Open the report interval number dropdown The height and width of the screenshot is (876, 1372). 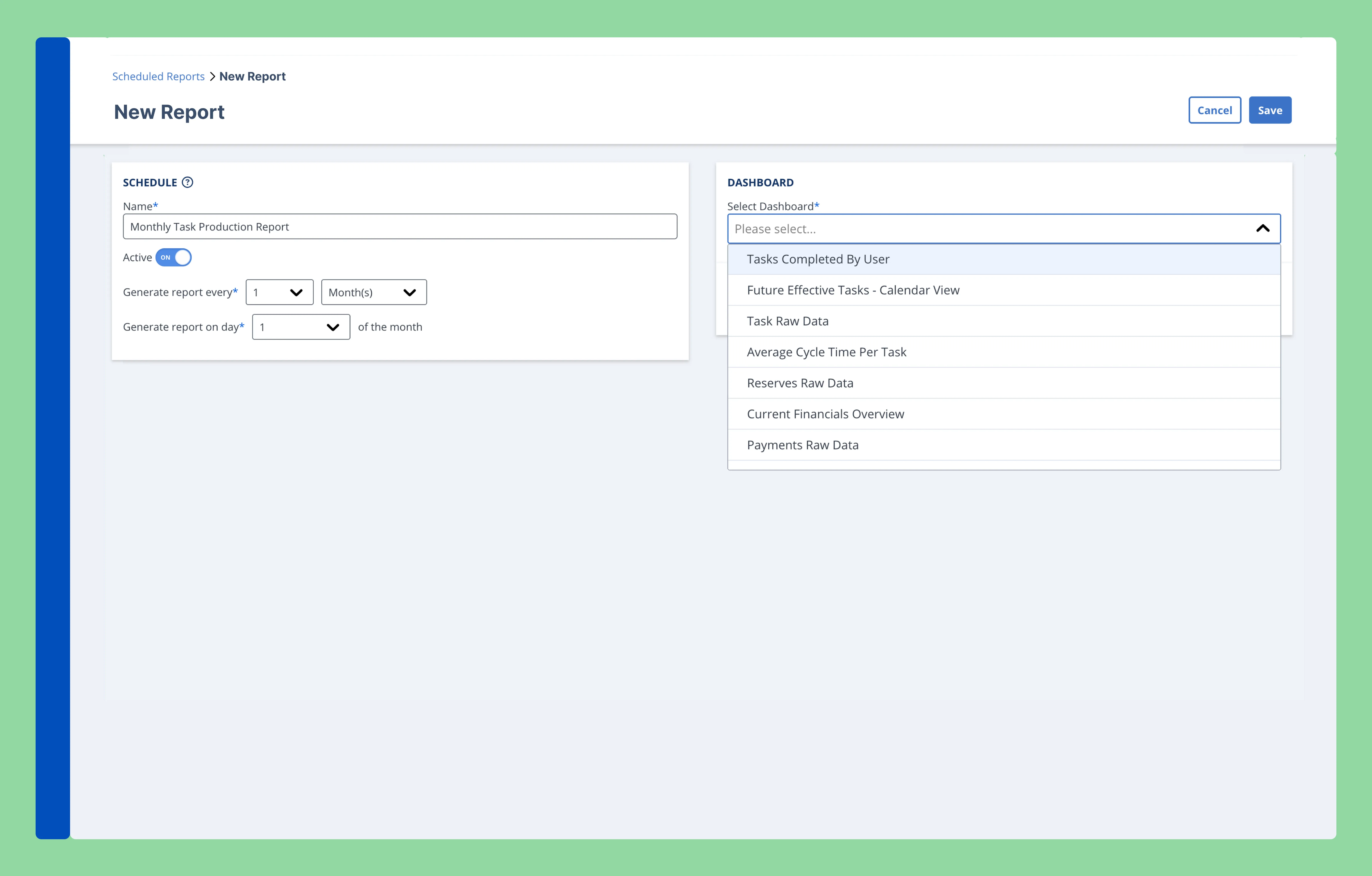click(x=279, y=292)
